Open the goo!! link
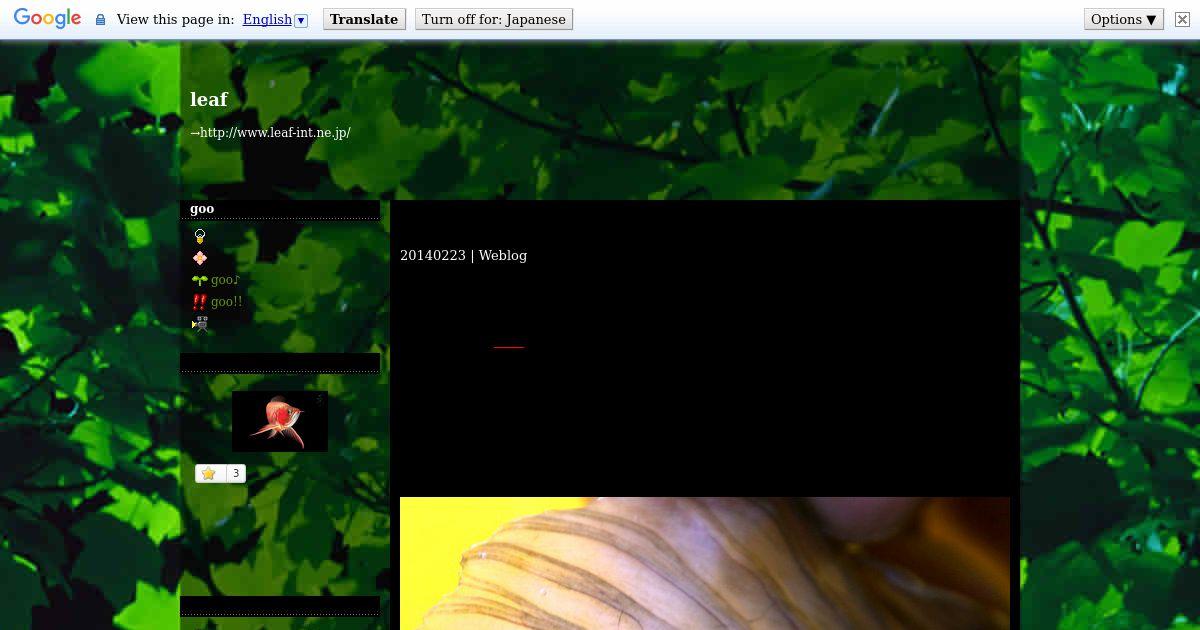1200x630 pixels. pos(226,302)
